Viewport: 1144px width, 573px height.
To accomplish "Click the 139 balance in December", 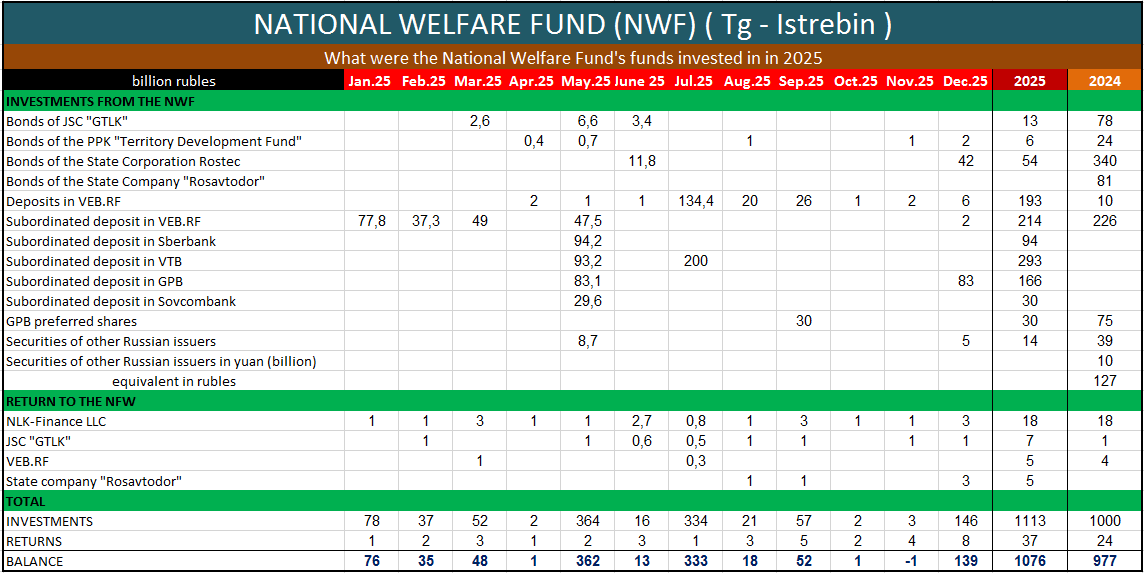I will click(x=965, y=561).
